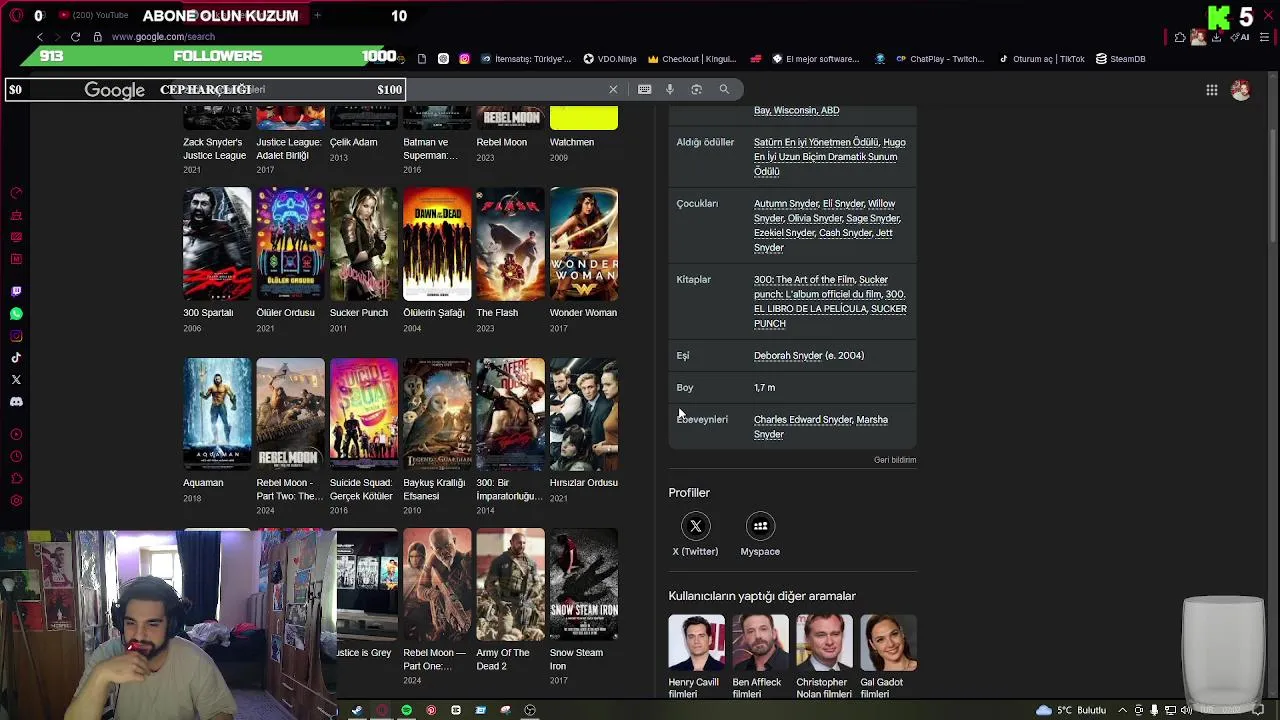The image size is (1280, 720).
Task: Open Satürn En İyi Yönetmen Ödülü link
Action: tap(816, 143)
